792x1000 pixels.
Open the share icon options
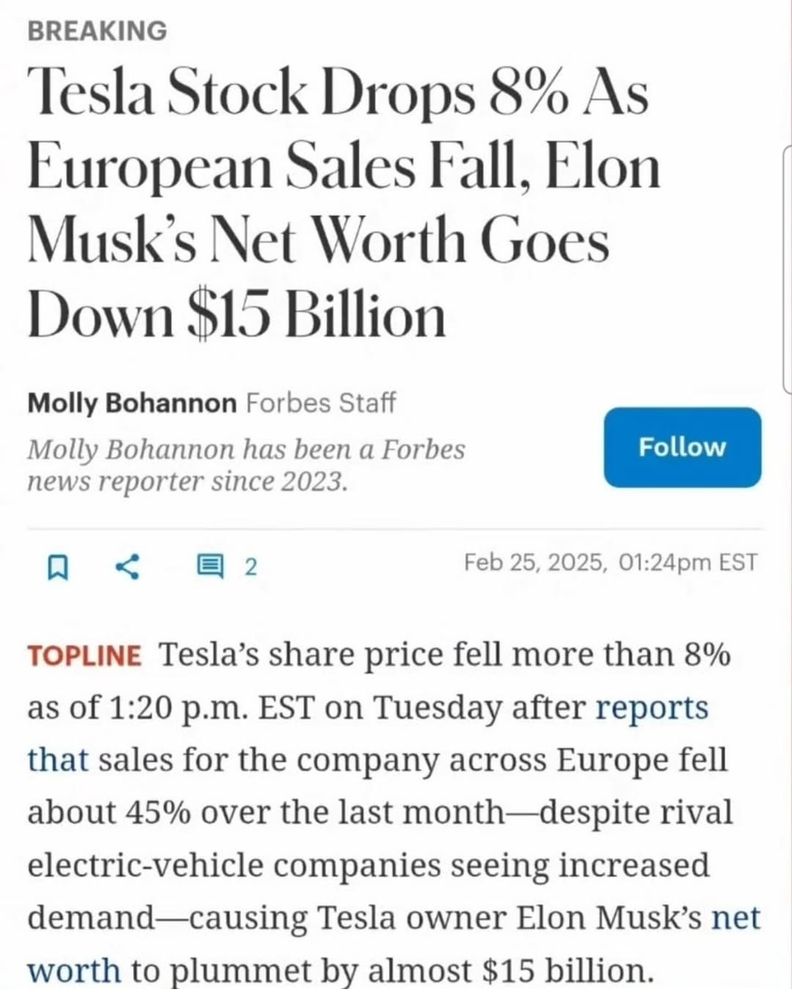tap(128, 566)
